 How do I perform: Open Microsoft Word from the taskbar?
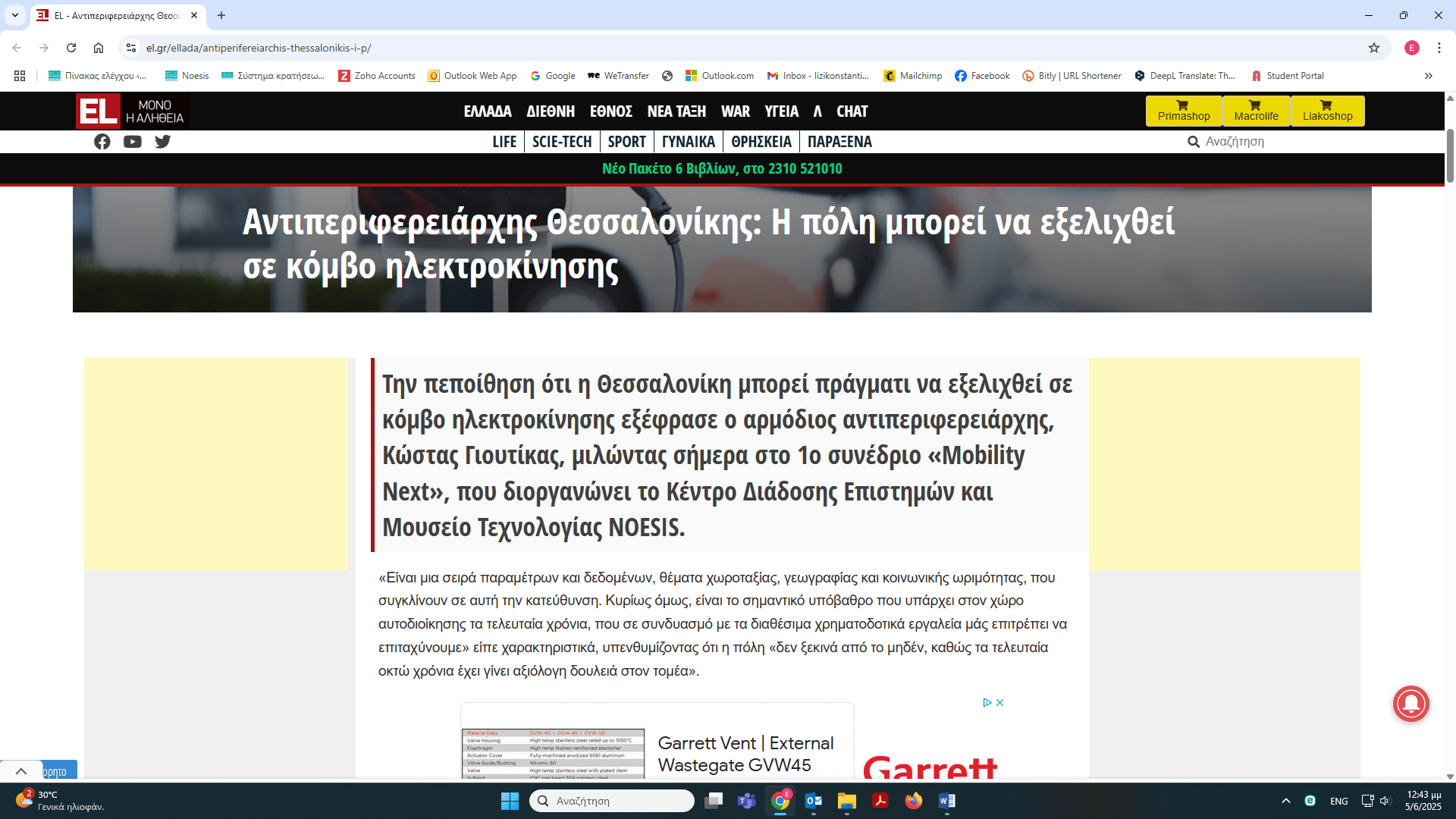coord(946,801)
